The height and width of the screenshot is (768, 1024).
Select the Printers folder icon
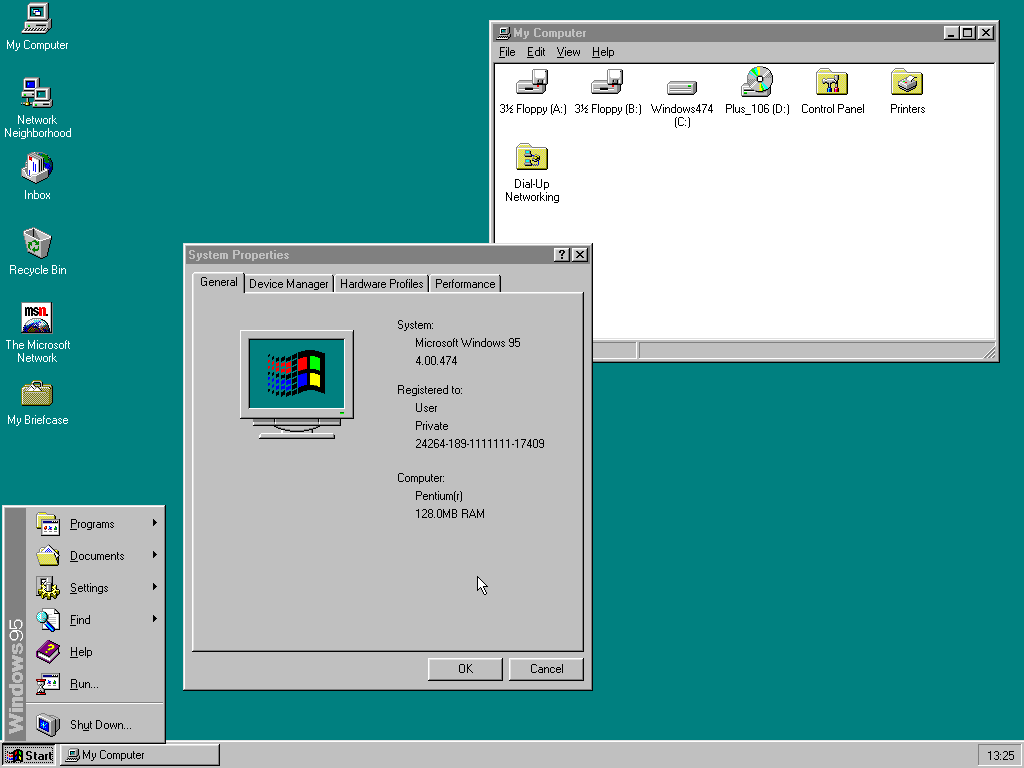[x=907, y=84]
